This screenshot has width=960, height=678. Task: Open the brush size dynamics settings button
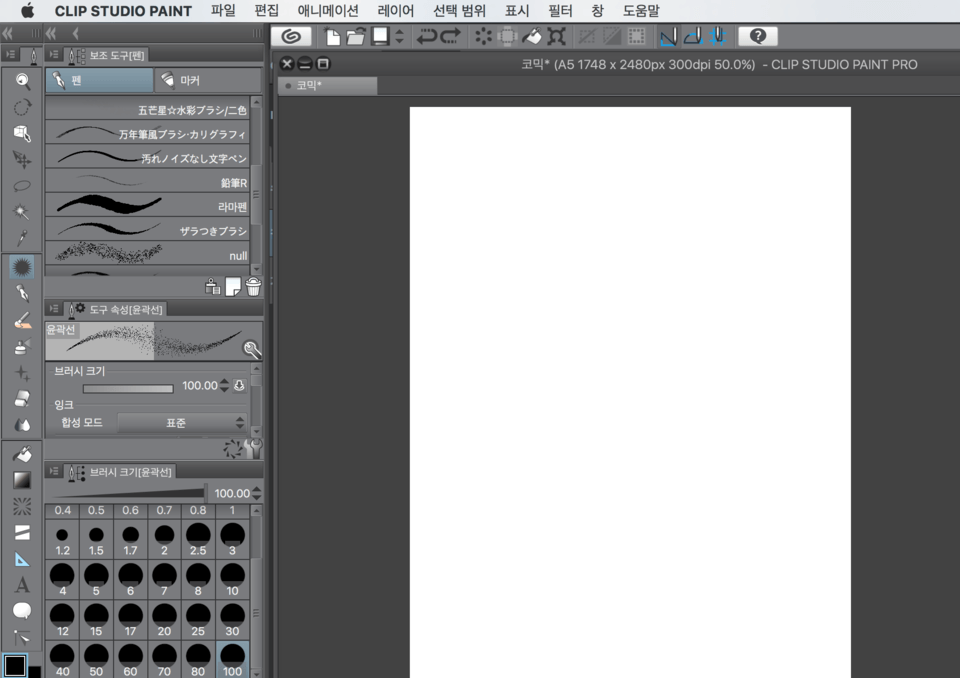(x=239, y=386)
